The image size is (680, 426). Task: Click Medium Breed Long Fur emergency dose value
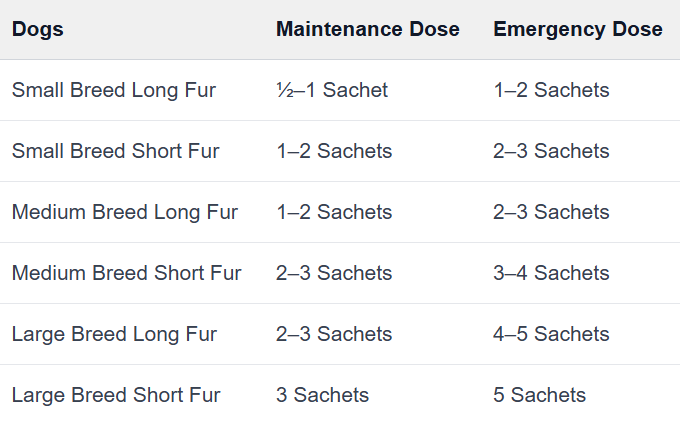(x=551, y=212)
